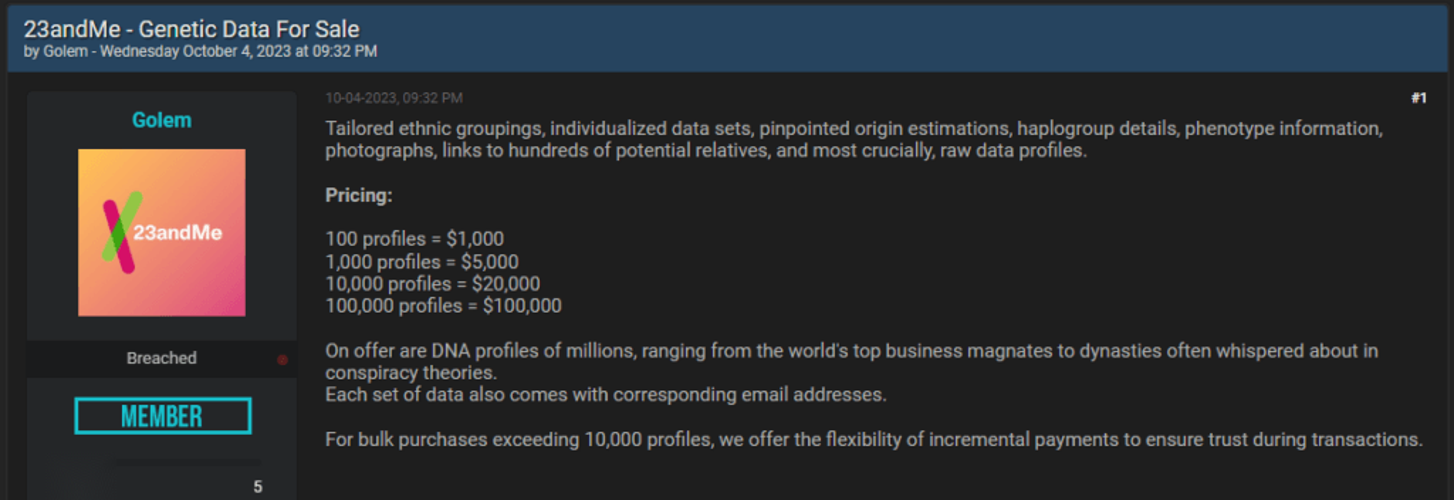
Task: Click the 23andMe avatar image
Action: tap(162, 232)
